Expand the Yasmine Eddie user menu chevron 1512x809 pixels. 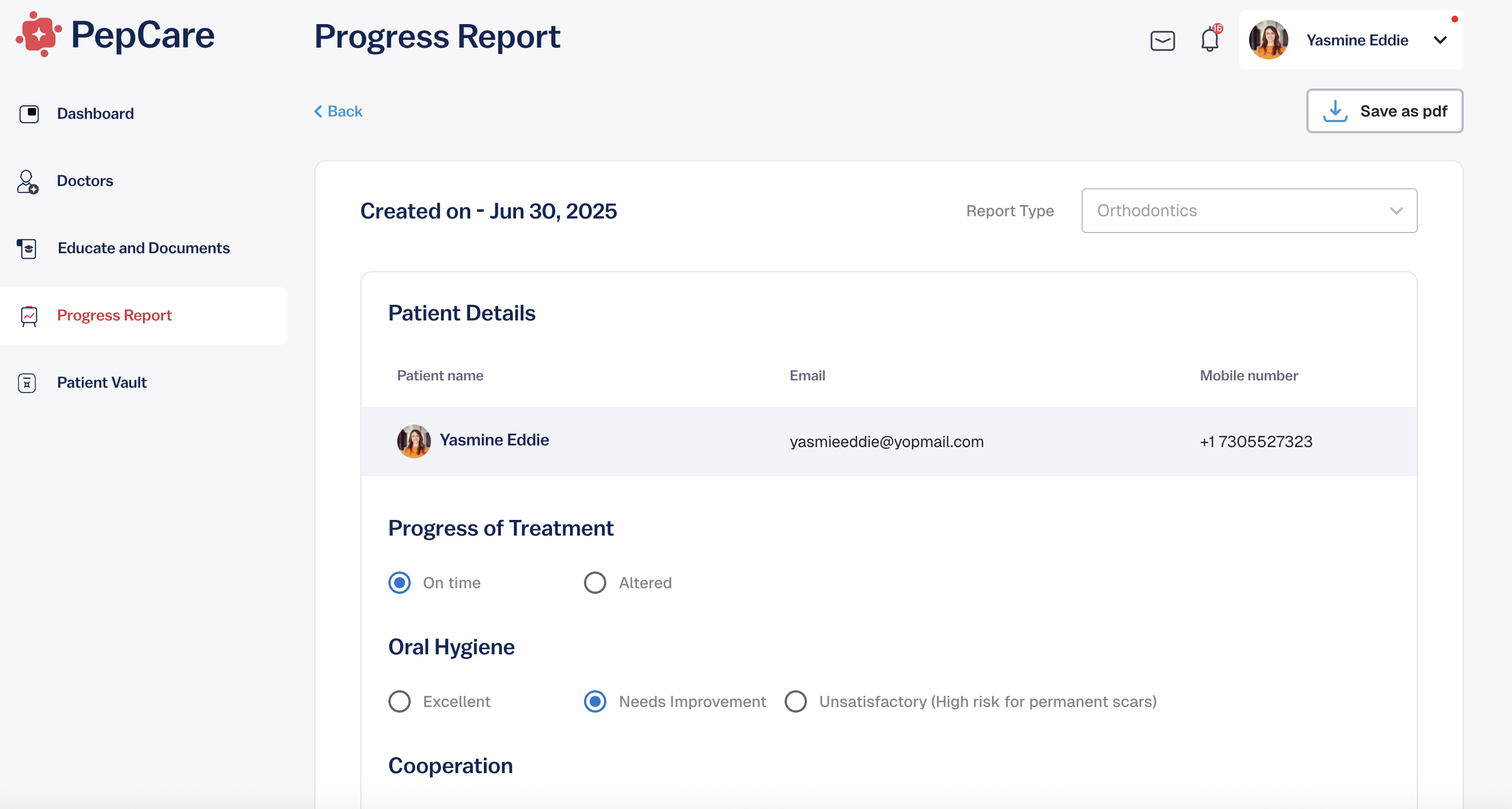point(1440,40)
